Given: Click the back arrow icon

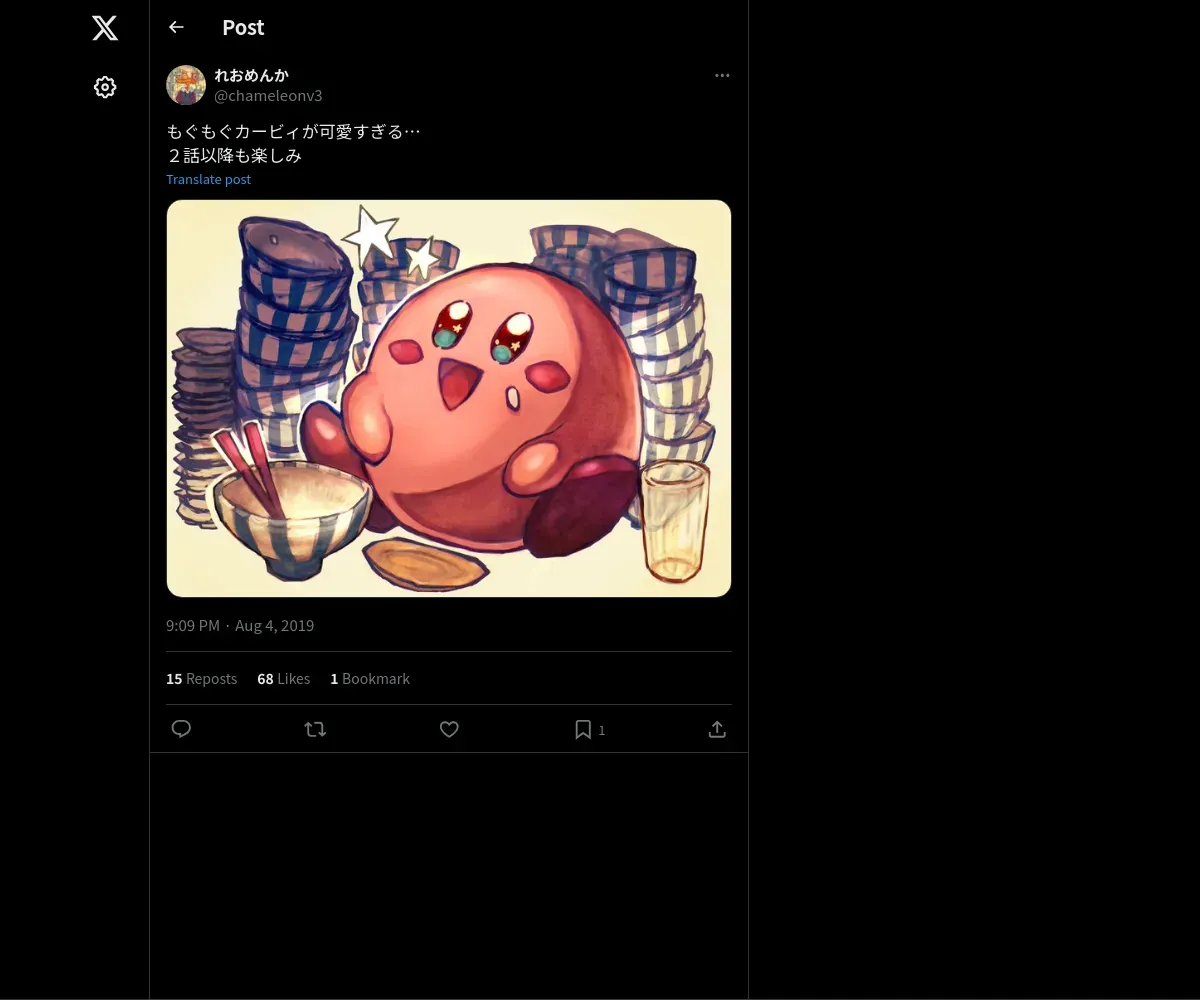Looking at the screenshot, I should pos(176,27).
